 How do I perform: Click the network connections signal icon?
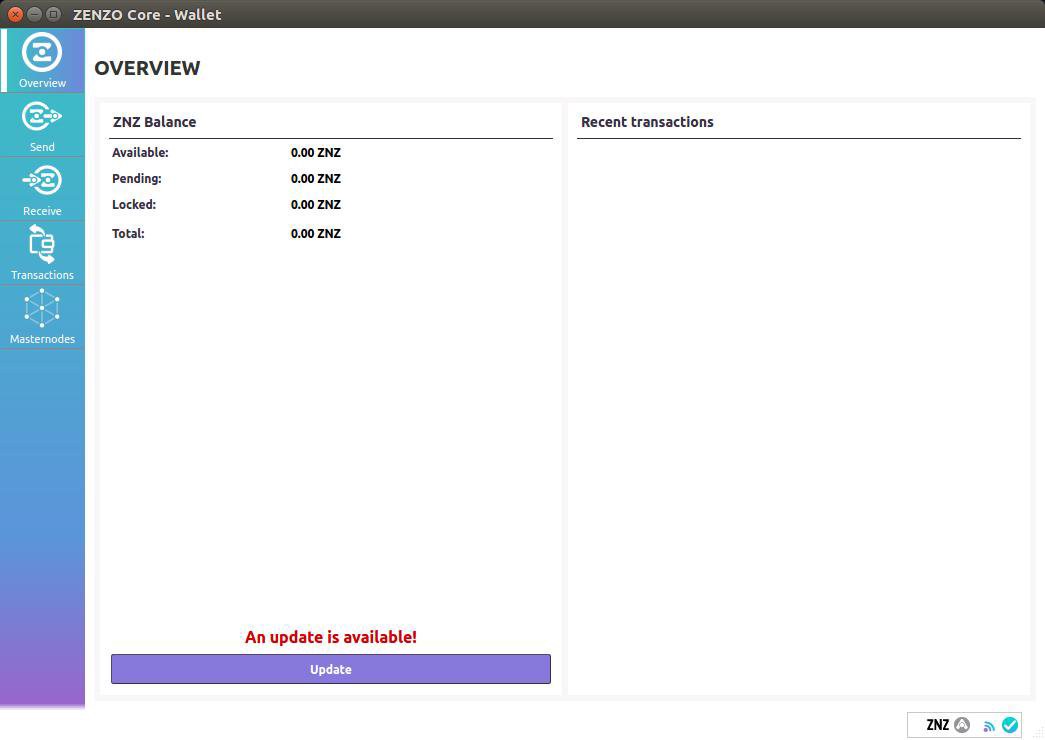pos(989,725)
